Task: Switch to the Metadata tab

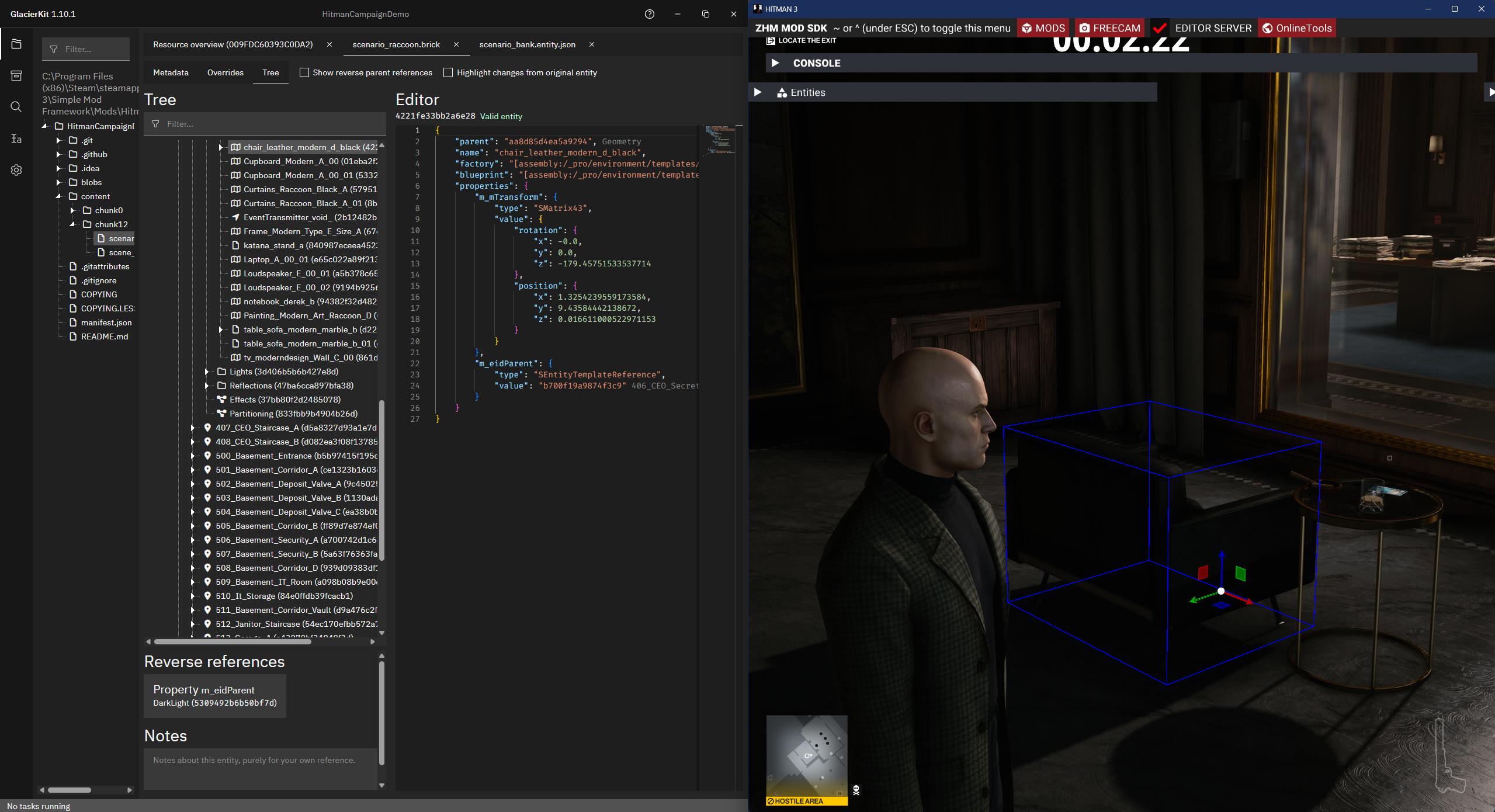Action: [171, 72]
